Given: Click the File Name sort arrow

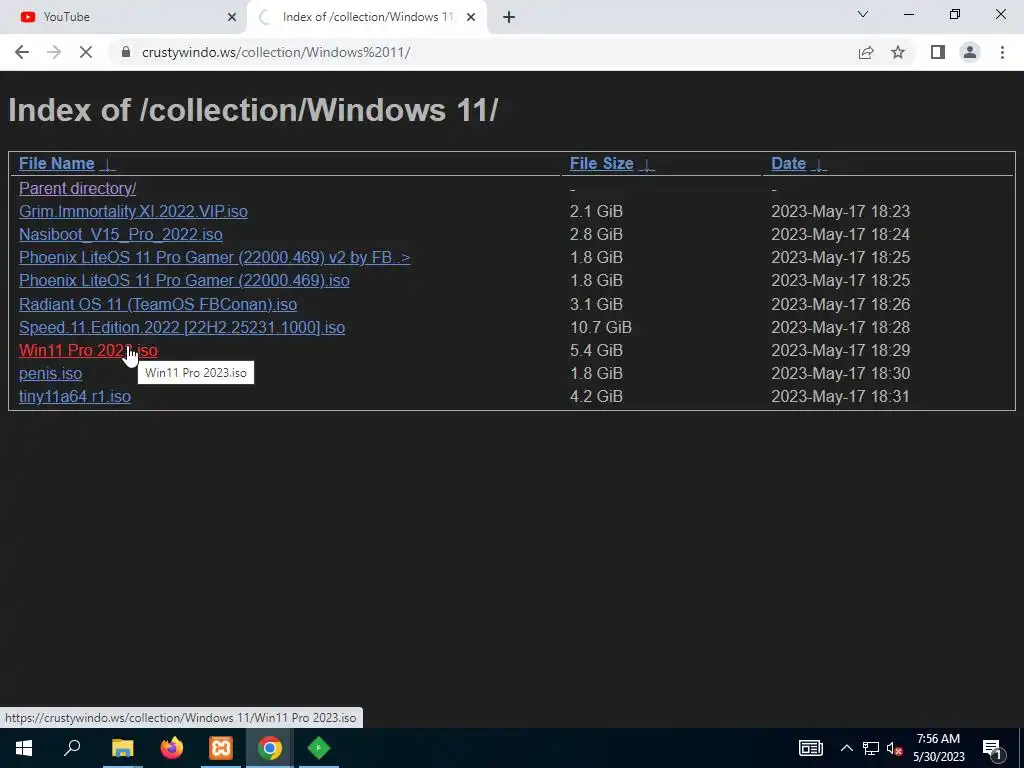Looking at the screenshot, I should click(x=108, y=165).
